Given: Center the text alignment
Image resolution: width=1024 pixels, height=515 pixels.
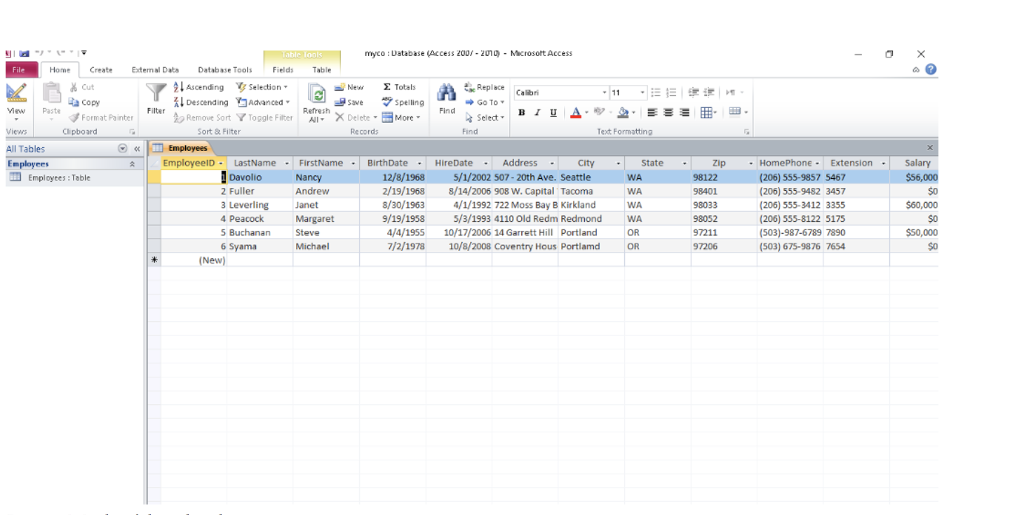Looking at the screenshot, I should click(x=668, y=113).
